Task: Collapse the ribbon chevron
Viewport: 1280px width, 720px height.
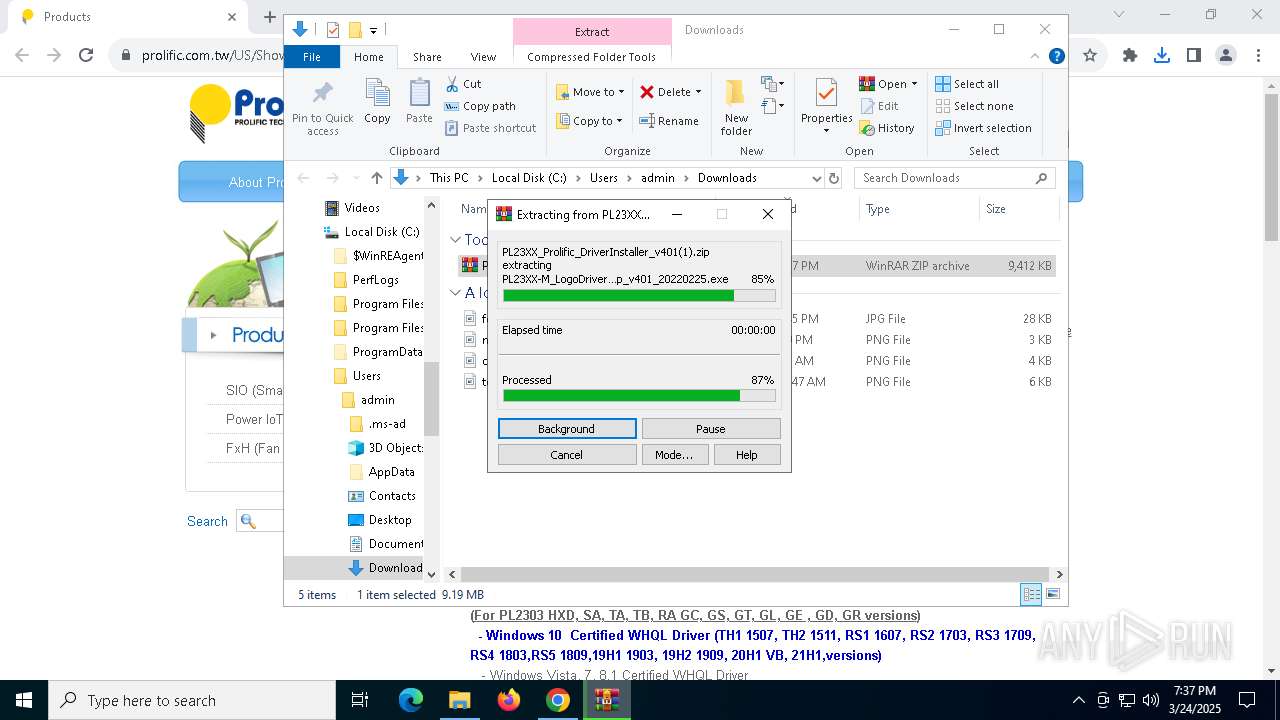Action: pyautogui.click(x=1035, y=57)
